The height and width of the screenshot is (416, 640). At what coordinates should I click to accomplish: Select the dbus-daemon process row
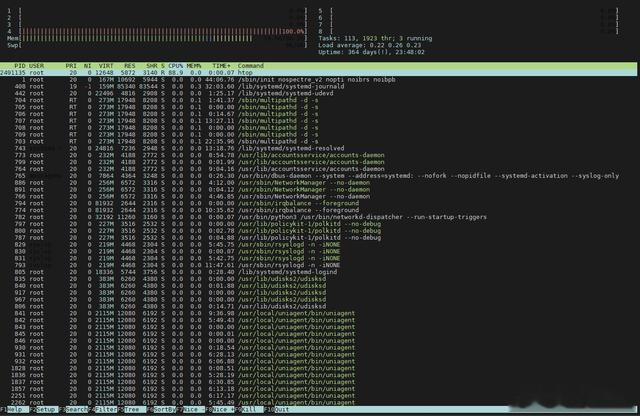point(318,176)
